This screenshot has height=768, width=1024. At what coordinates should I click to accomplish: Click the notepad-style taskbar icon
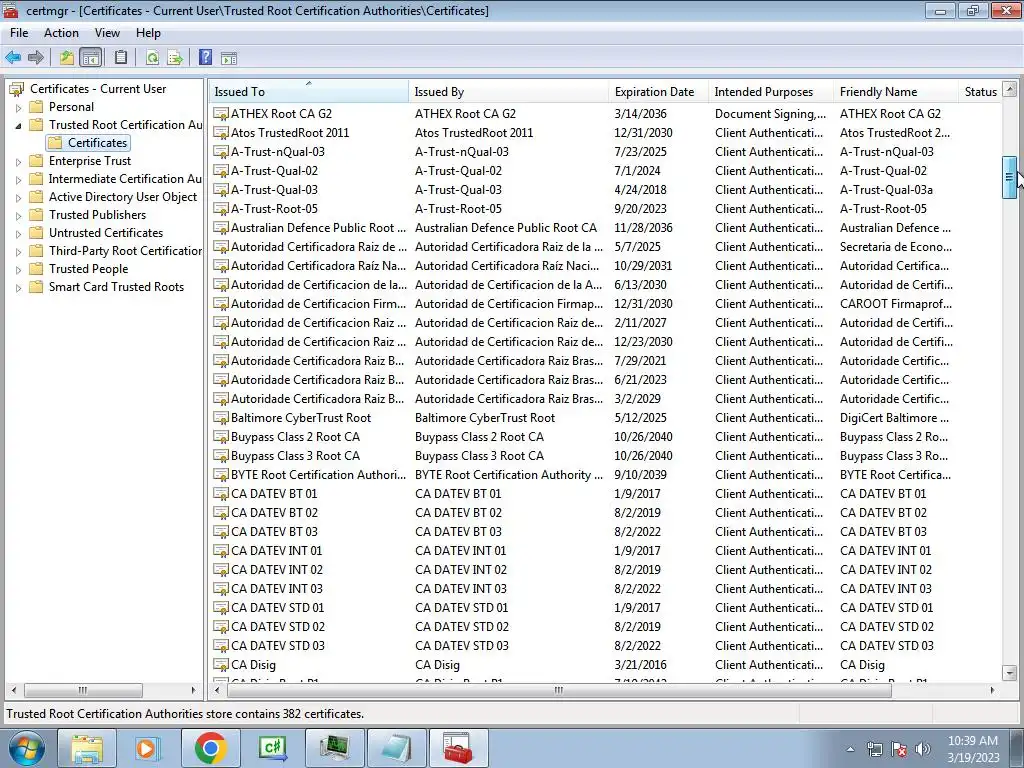pos(396,748)
